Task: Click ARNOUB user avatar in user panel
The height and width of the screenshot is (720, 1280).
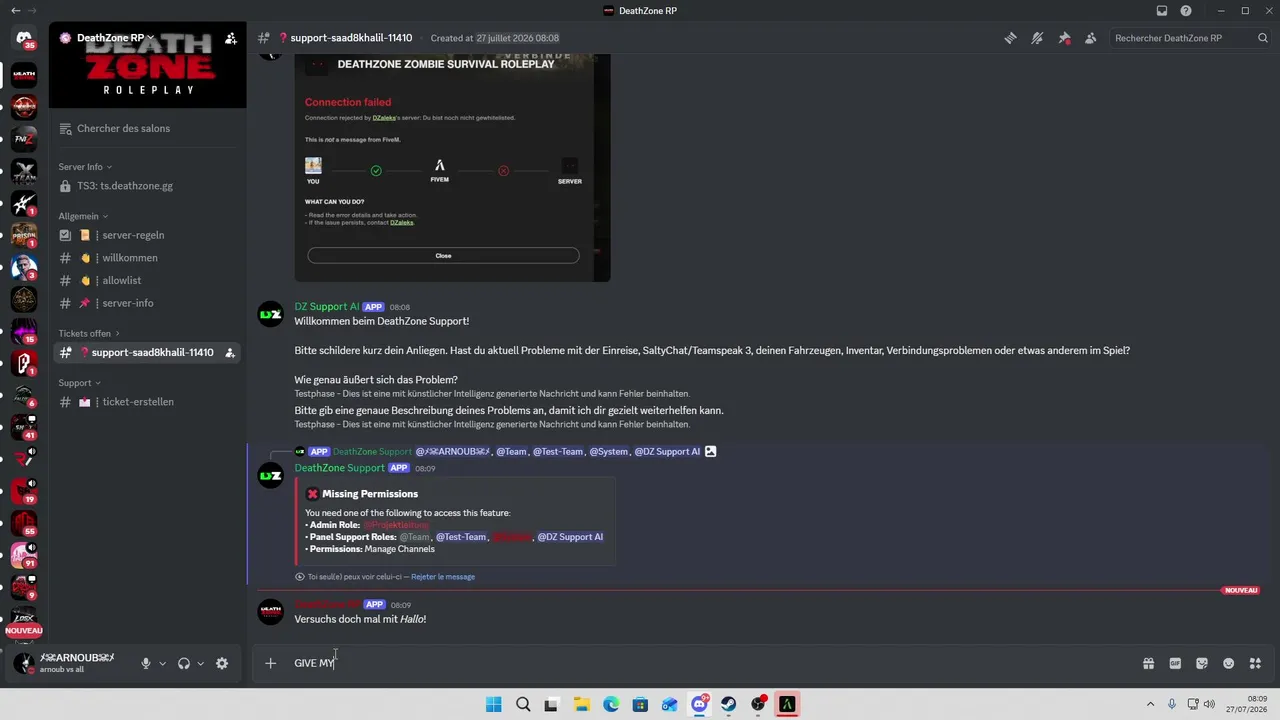Action: tap(24, 663)
